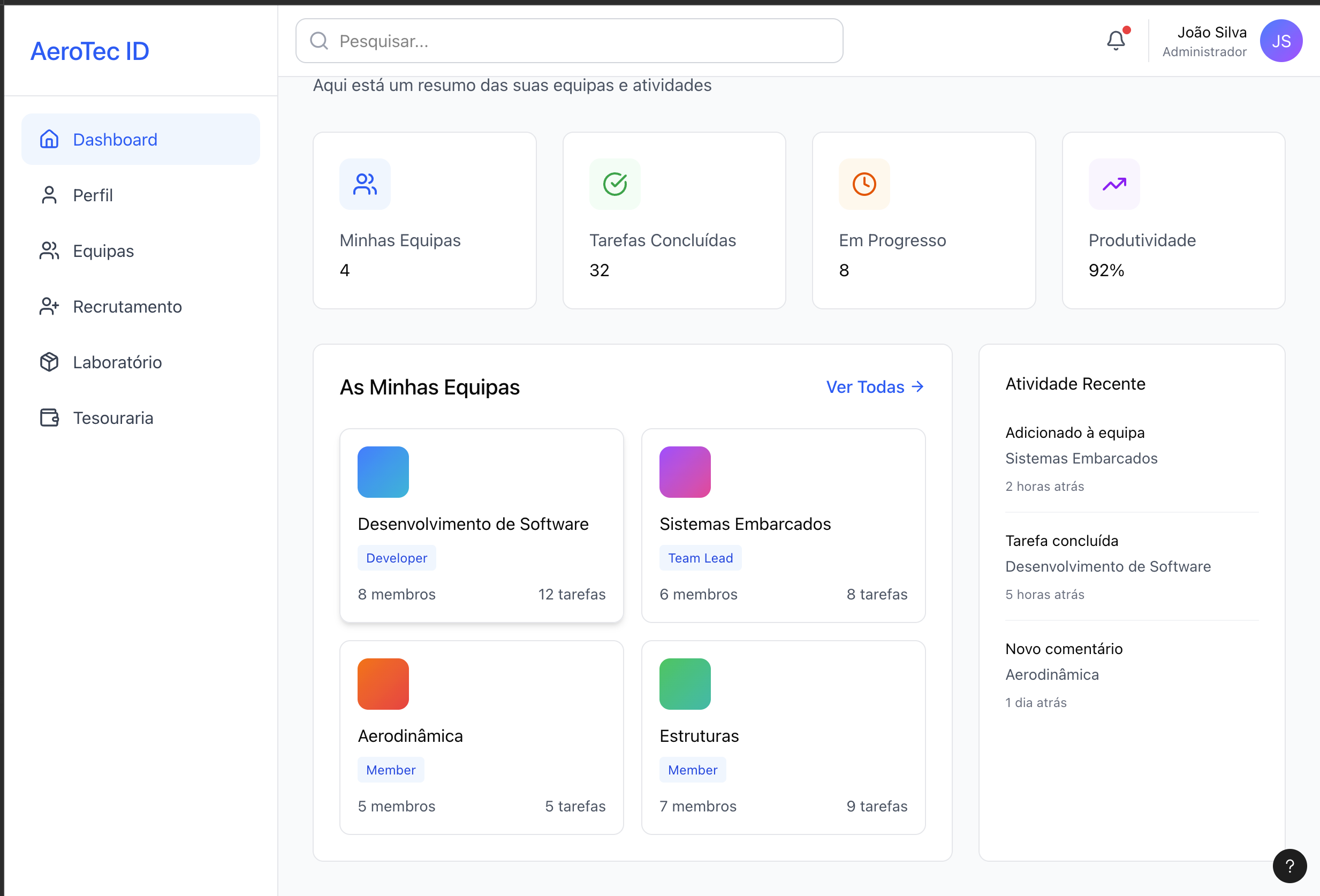
Task: Open the Estruturas team card
Action: (x=783, y=737)
